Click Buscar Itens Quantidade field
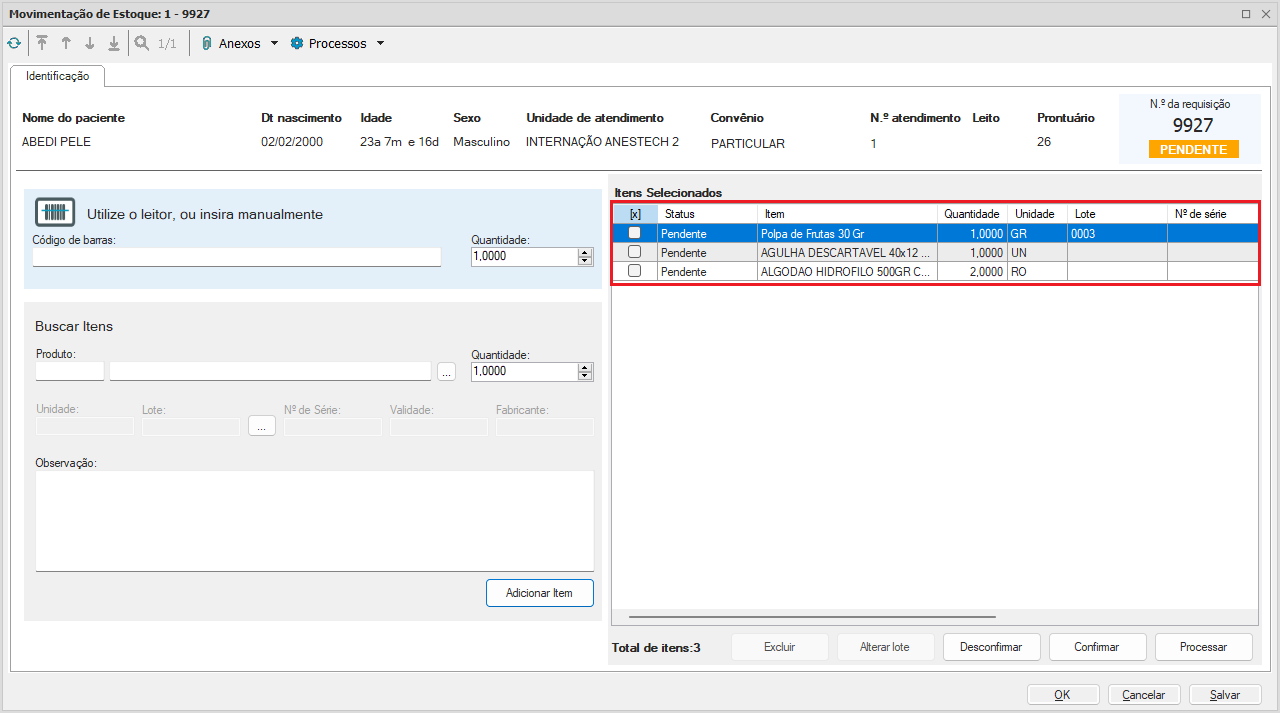The height and width of the screenshot is (713, 1280). pyautogui.click(x=525, y=371)
